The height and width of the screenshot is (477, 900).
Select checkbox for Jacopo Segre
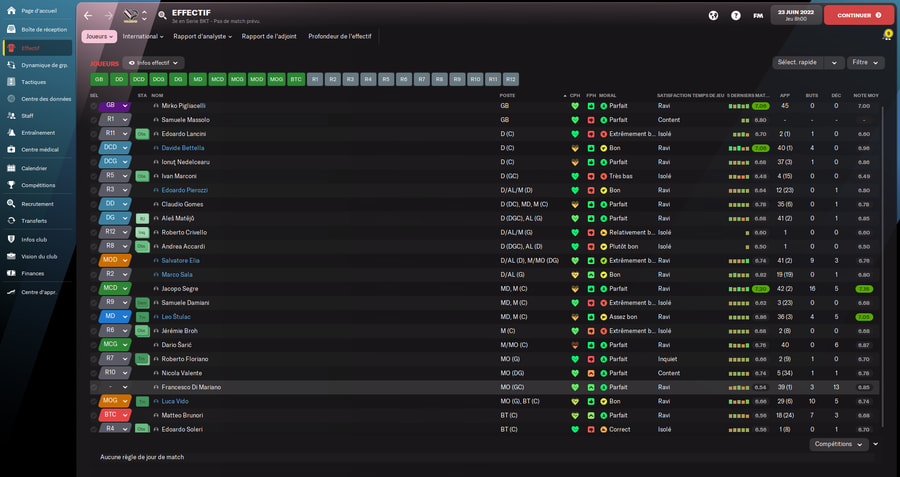pyautogui.click(x=94, y=289)
